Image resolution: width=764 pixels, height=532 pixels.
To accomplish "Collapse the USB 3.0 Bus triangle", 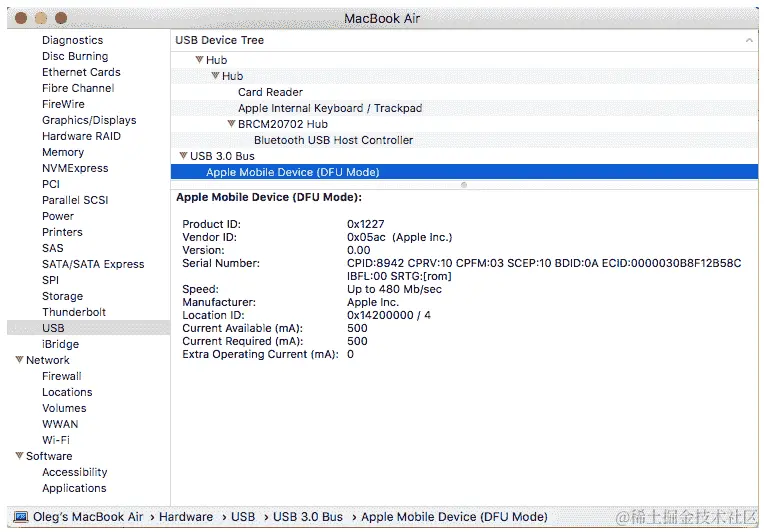I will 183,156.
